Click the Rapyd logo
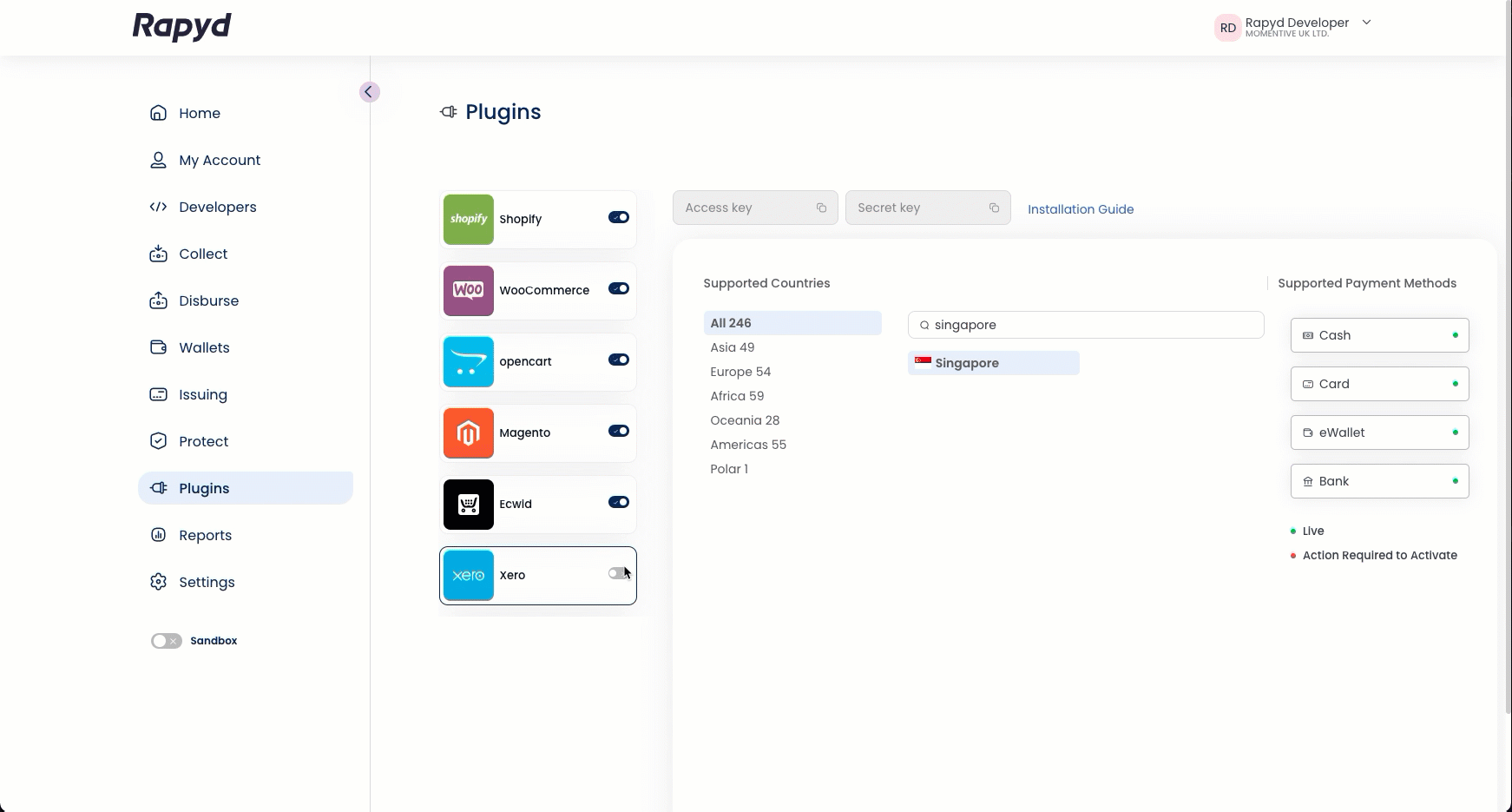The width and height of the screenshot is (1512, 812). click(181, 27)
